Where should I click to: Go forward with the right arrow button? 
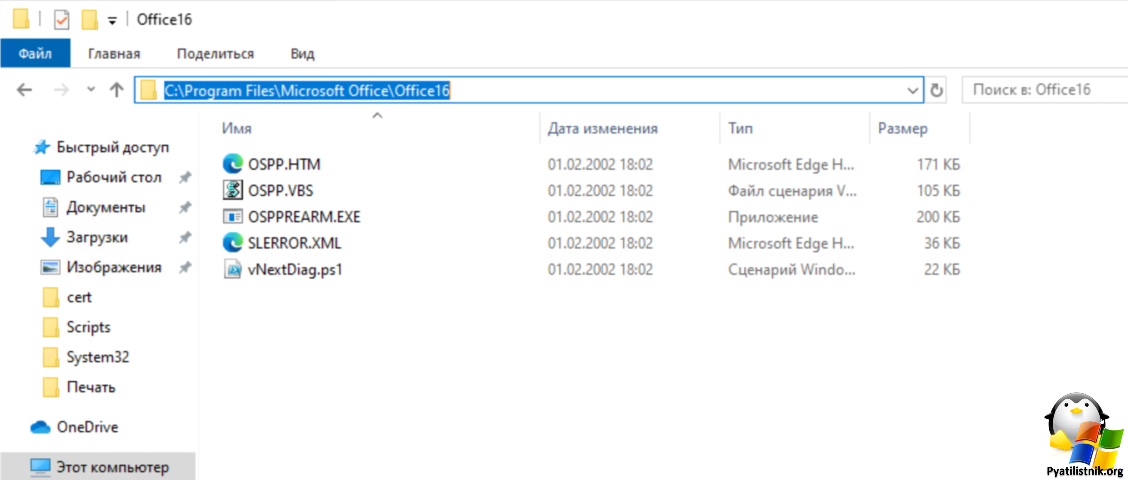click(x=62, y=90)
